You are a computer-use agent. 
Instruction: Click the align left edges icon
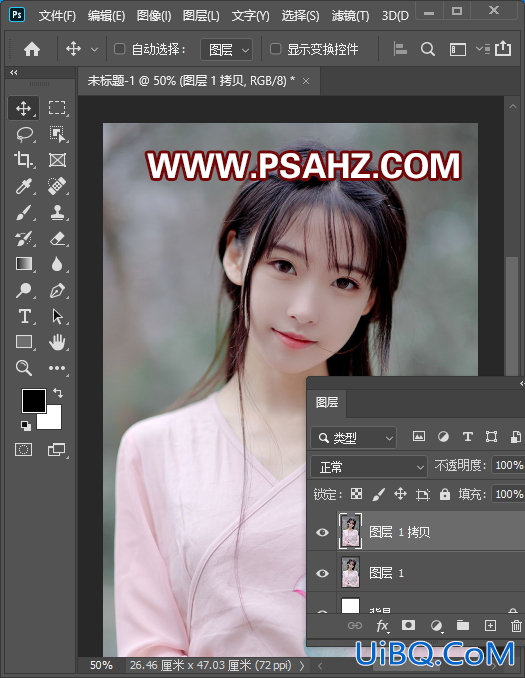click(400, 49)
